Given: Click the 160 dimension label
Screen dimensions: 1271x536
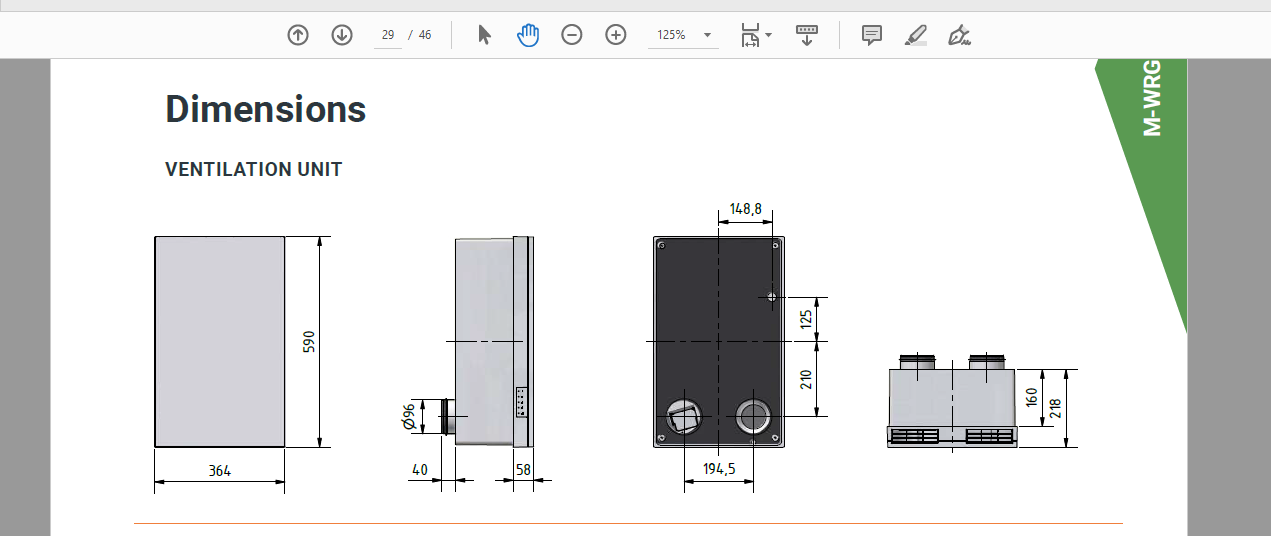Looking at the screenshot, I should [1031, 400].
